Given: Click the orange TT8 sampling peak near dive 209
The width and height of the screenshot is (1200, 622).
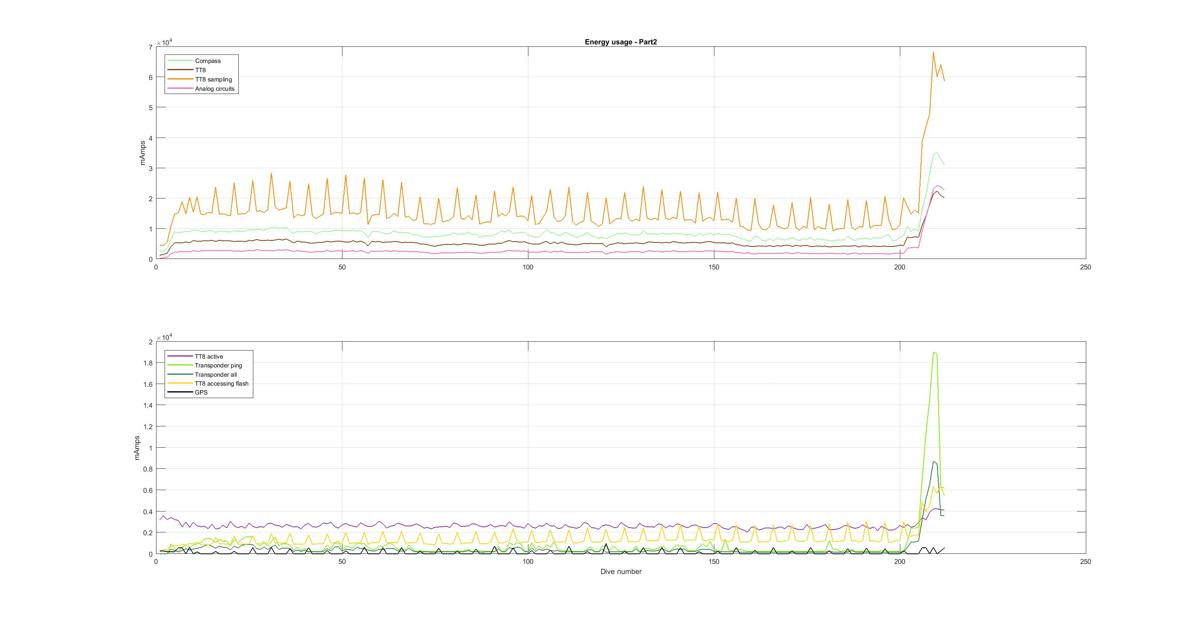Looking at the screenshot, I should pyautogui.click(x=933, y=53).
